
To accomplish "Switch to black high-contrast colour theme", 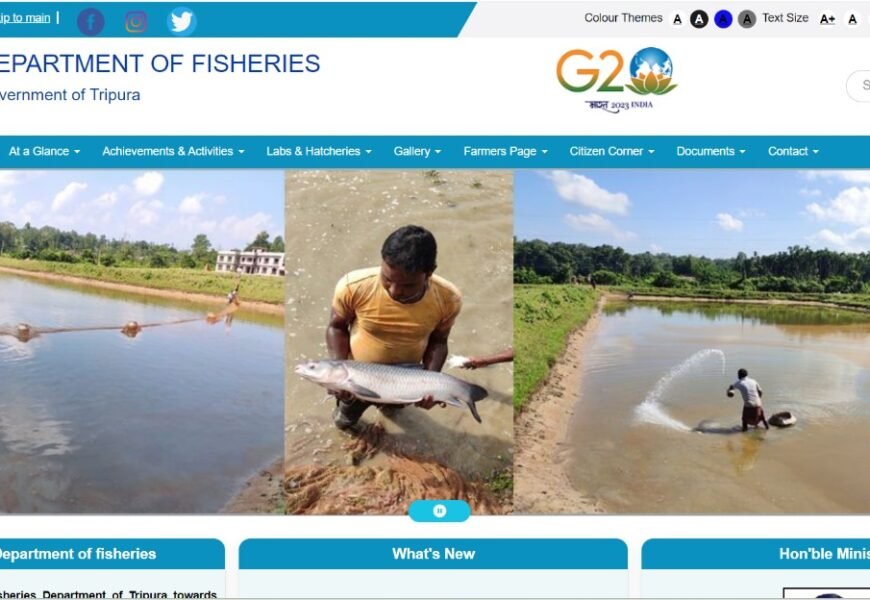I will pyautogui.click(x=699, y=19).
